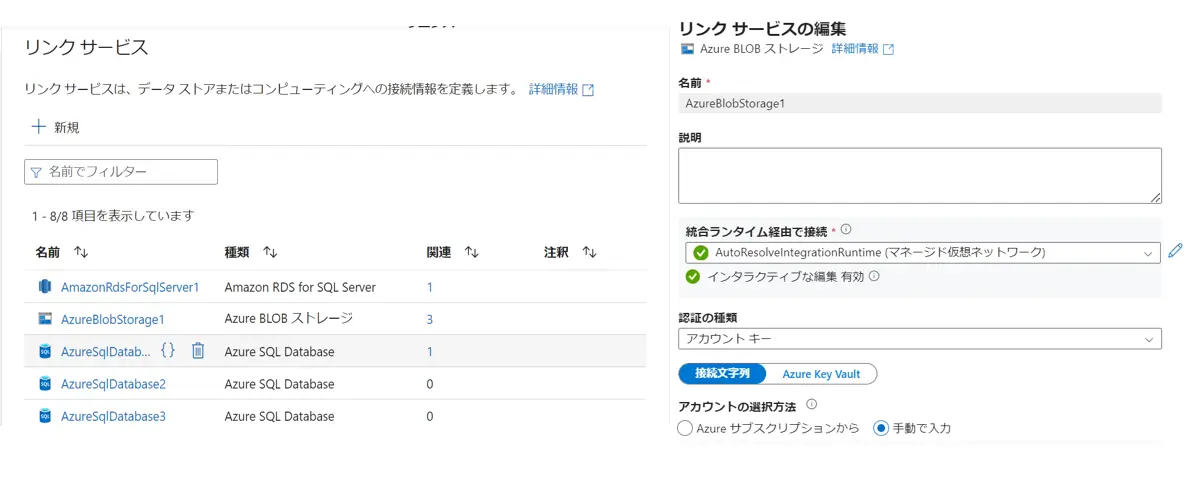Viewport: 1194px width, 479px height.
Task: Click the リンク サービスの編集 heading
Action: tap(762, 29)
